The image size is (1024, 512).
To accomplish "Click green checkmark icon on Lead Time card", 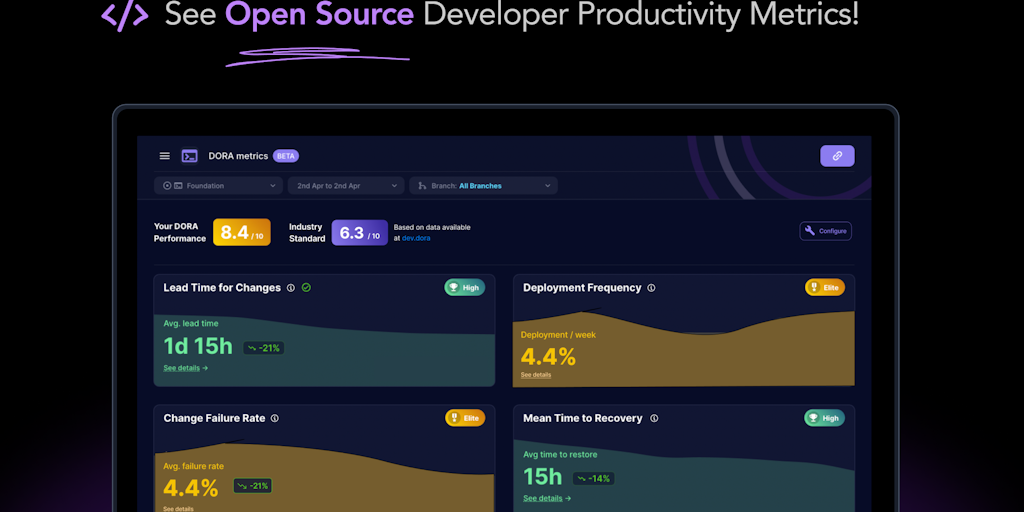I will pyautogui.click(x=306, y=288).
